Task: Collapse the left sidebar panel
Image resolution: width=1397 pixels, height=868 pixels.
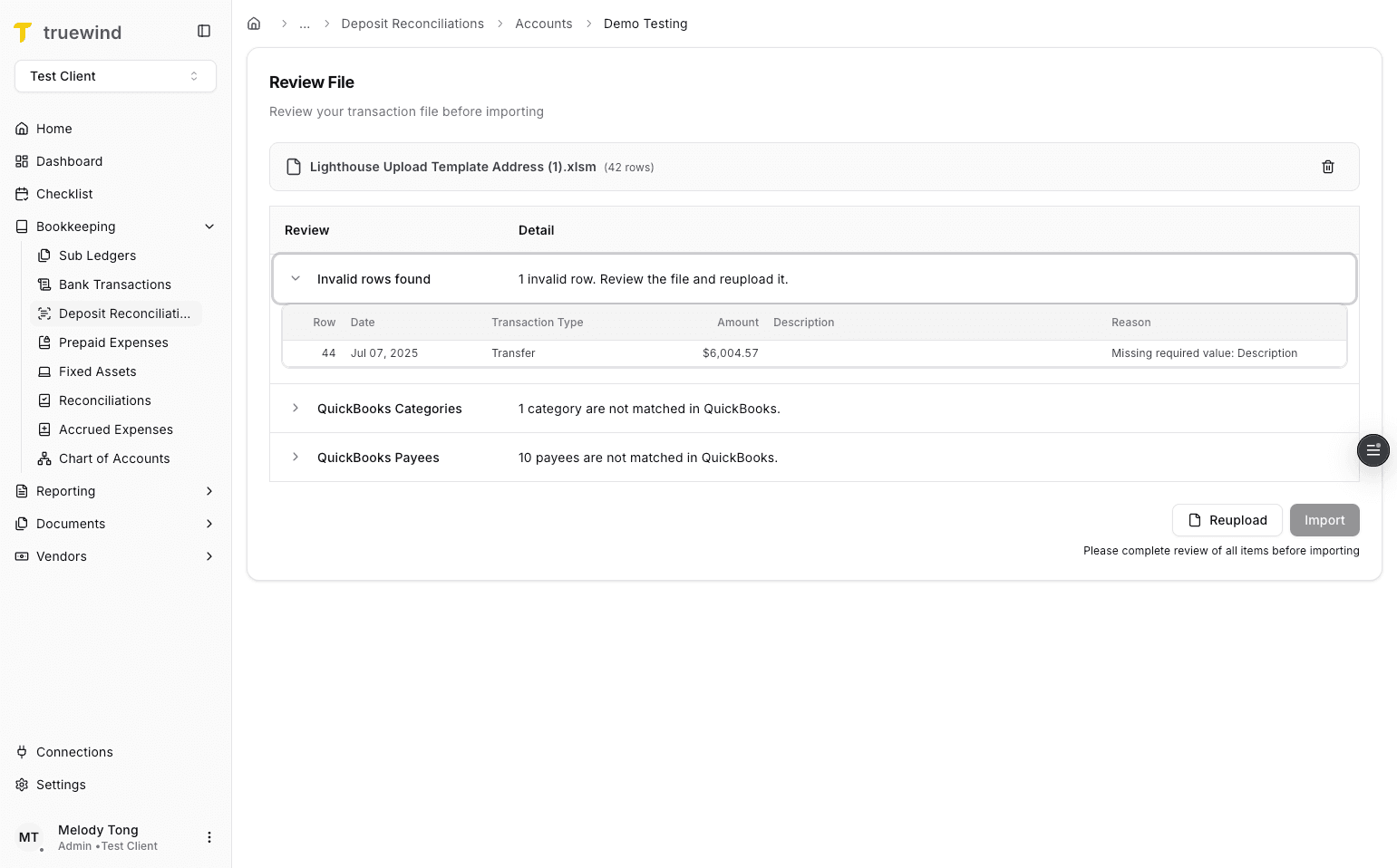Action: tap(203, 30)
